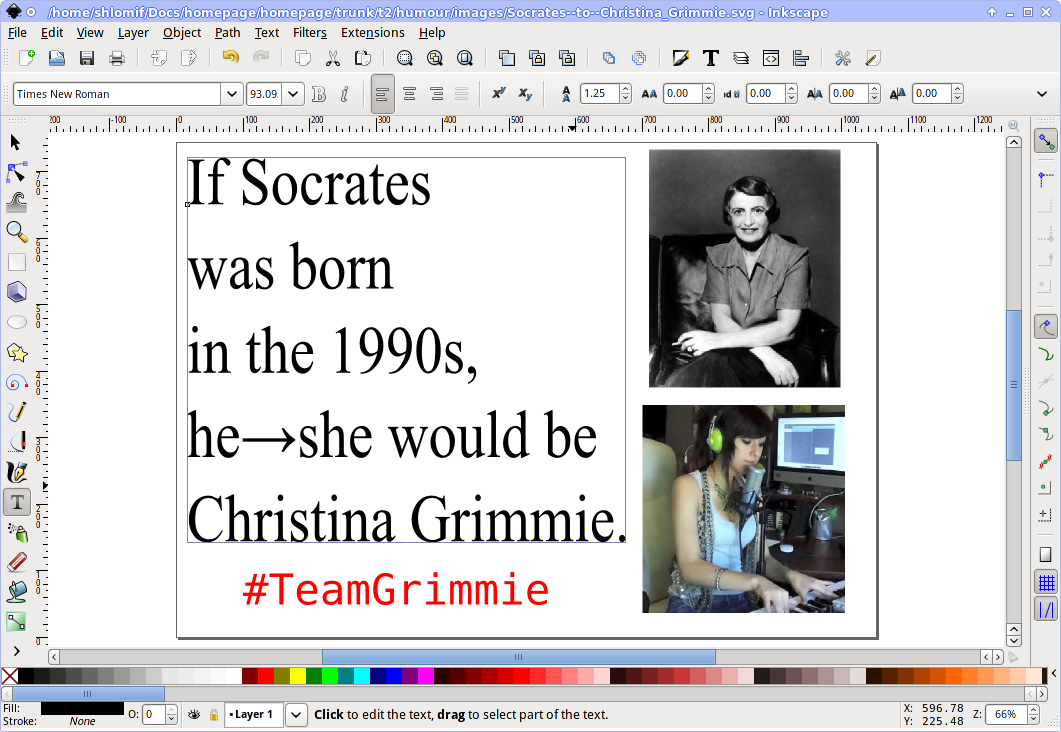Open the Path menu
The height and width of the screenshot is (732, 1061).
[x=227, y=32]
